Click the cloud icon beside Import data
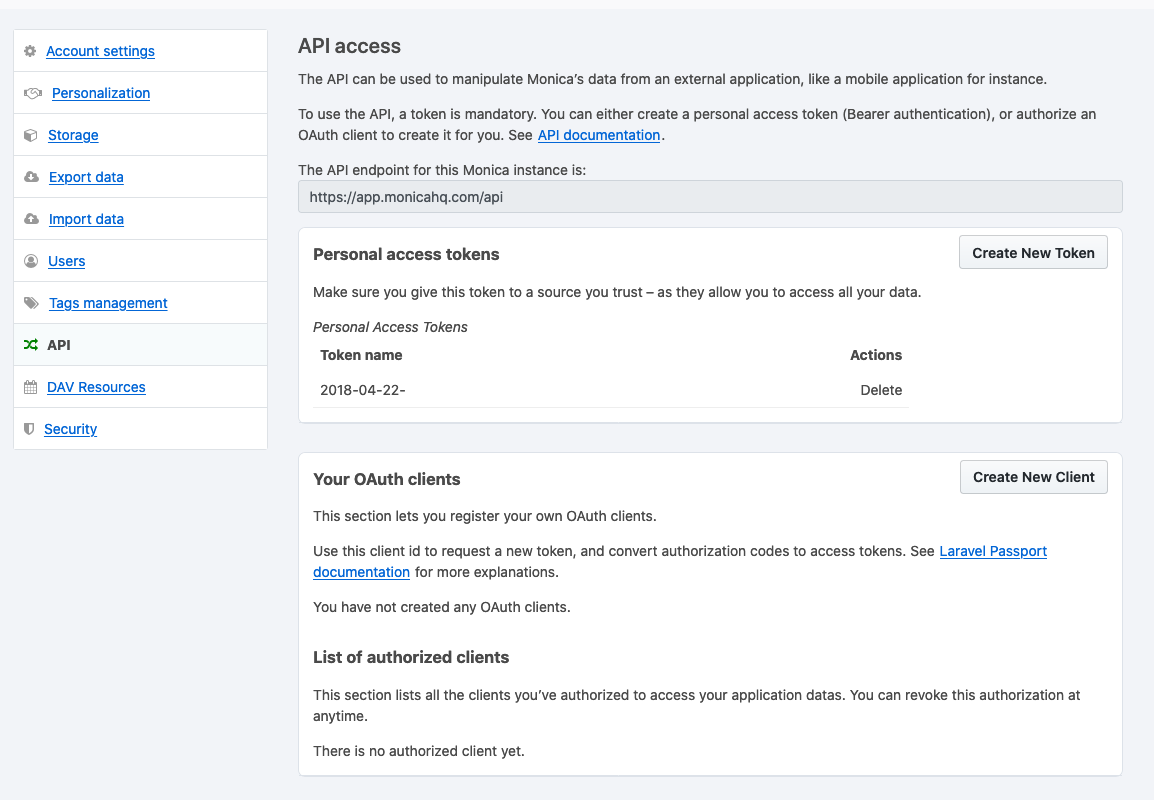This screenshot has height=800, width=1154. tap(31, 219)
